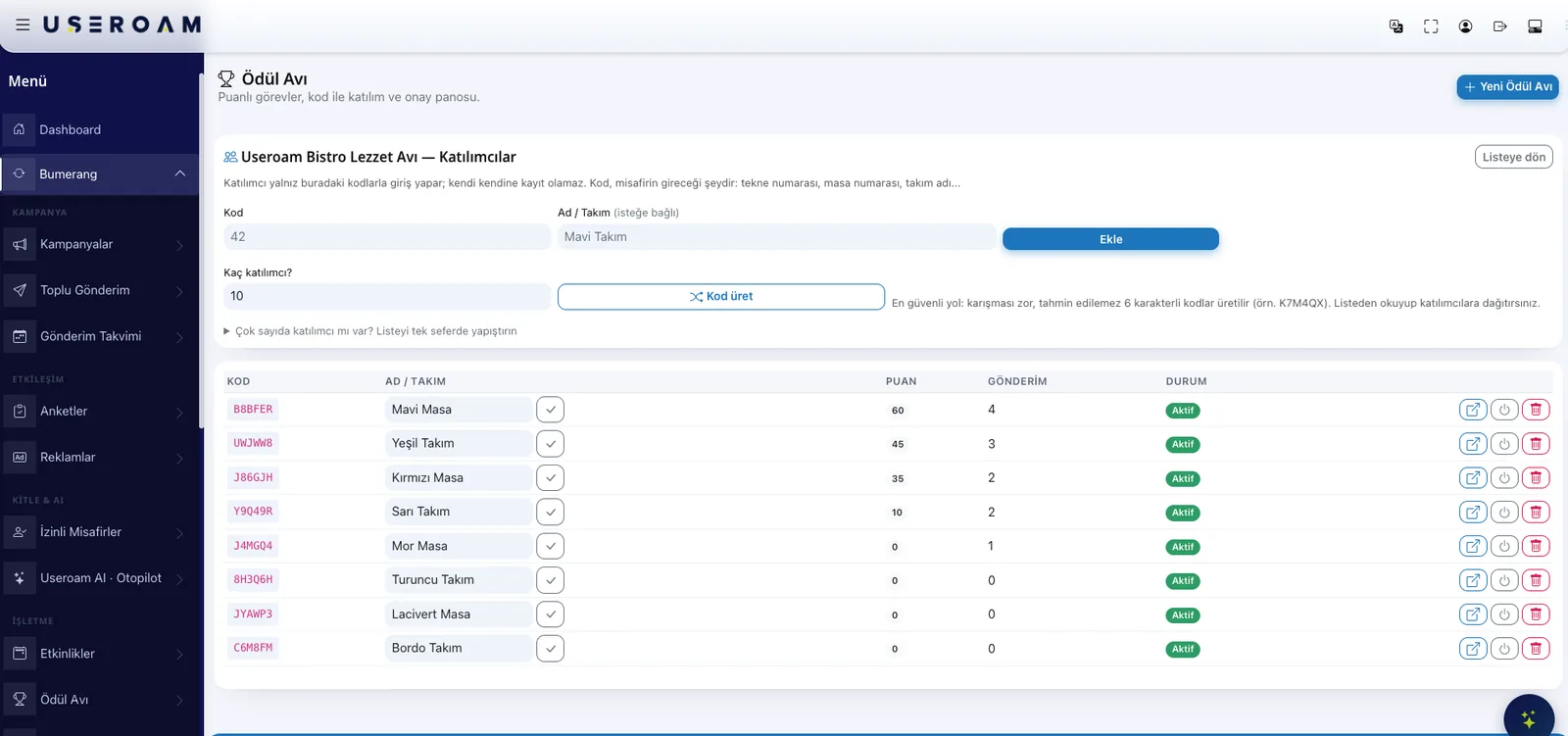
Task: Open external link for Kırmızı Masa row
Action: [x=1473, y=478]
